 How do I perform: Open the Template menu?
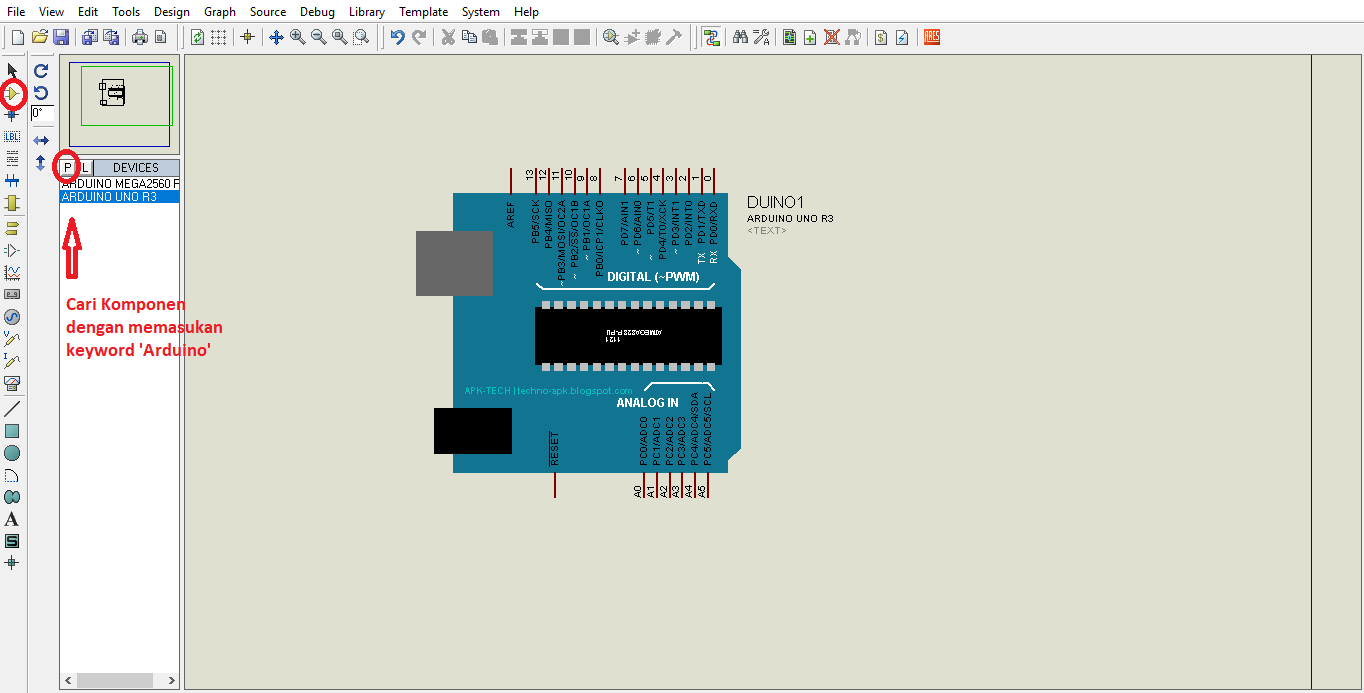(x=423, y=12)
